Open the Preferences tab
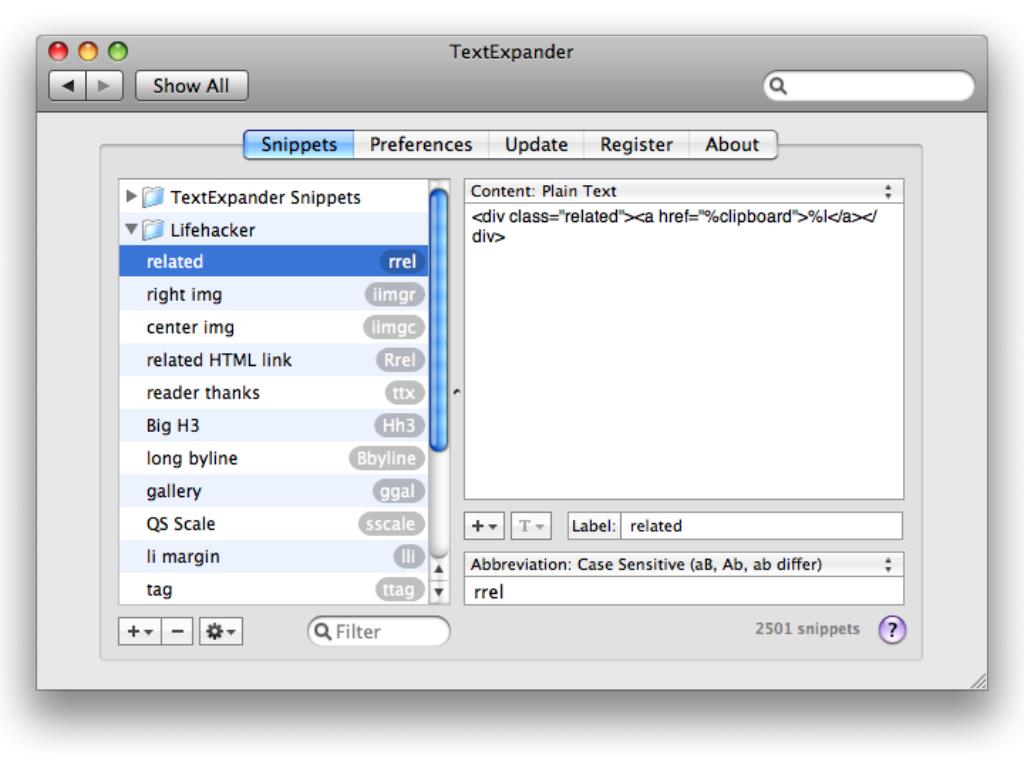Screen dimensions: 1024x768 click(x=421, y=144)
